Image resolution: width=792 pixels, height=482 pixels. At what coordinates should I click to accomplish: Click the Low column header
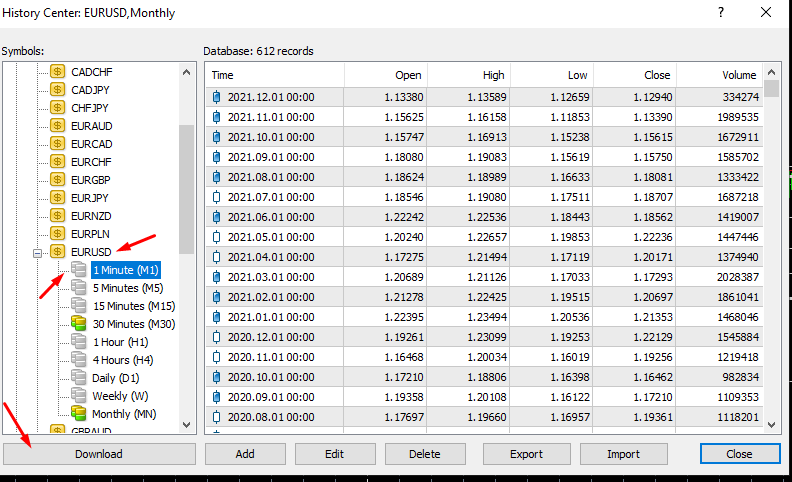[x=552, y=75]
